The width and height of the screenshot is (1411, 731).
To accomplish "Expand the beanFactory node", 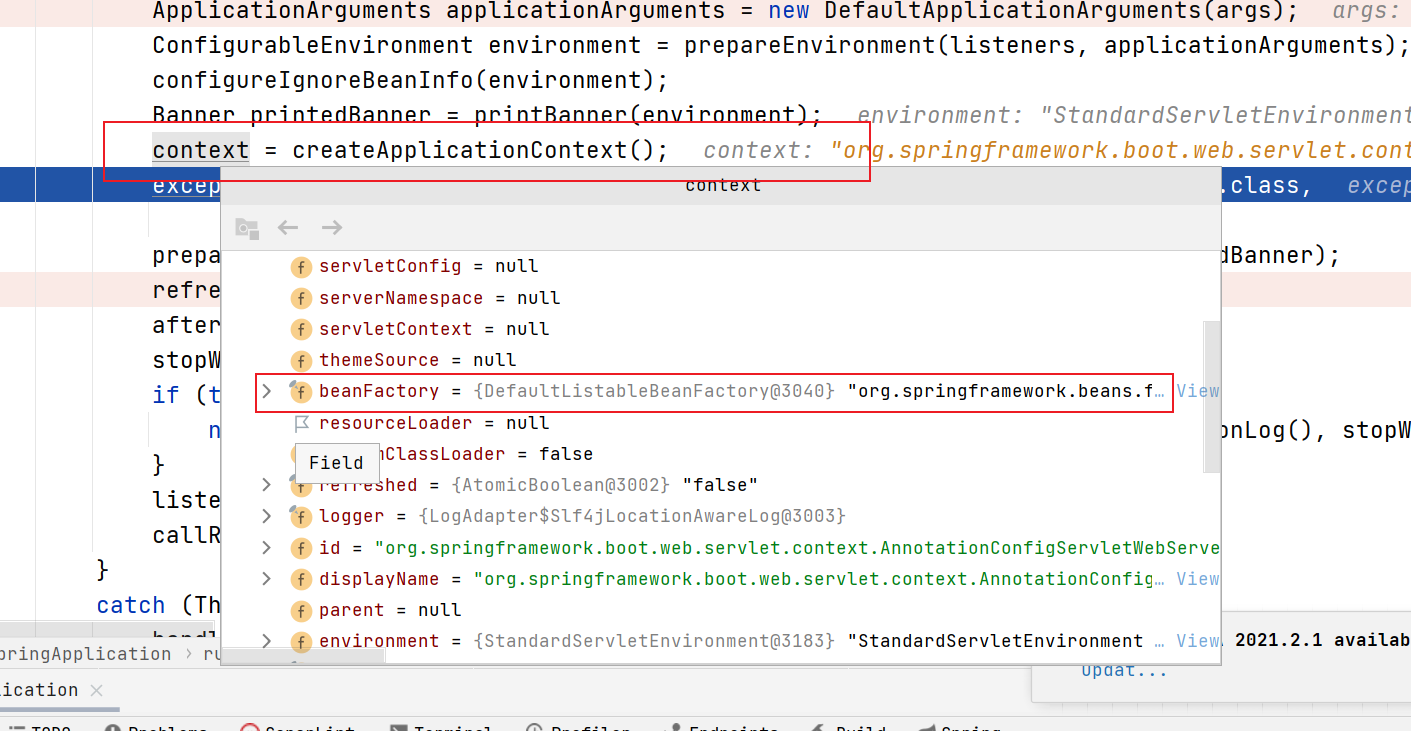I will [x=266, y=391].
